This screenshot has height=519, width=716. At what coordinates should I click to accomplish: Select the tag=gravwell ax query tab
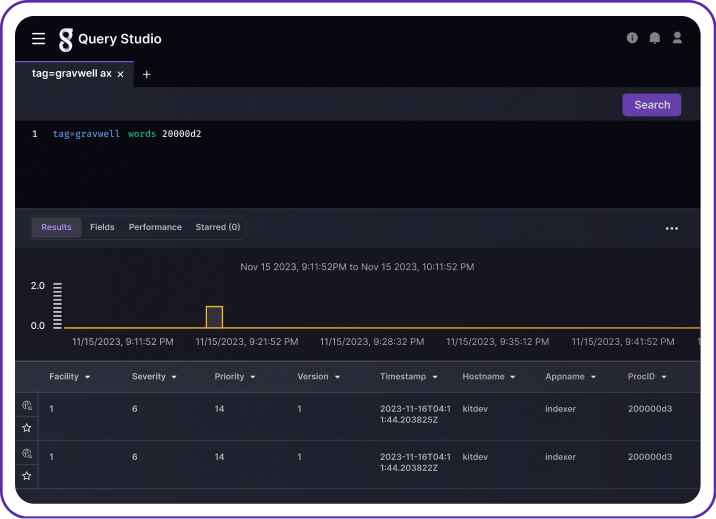click(72, 73)
